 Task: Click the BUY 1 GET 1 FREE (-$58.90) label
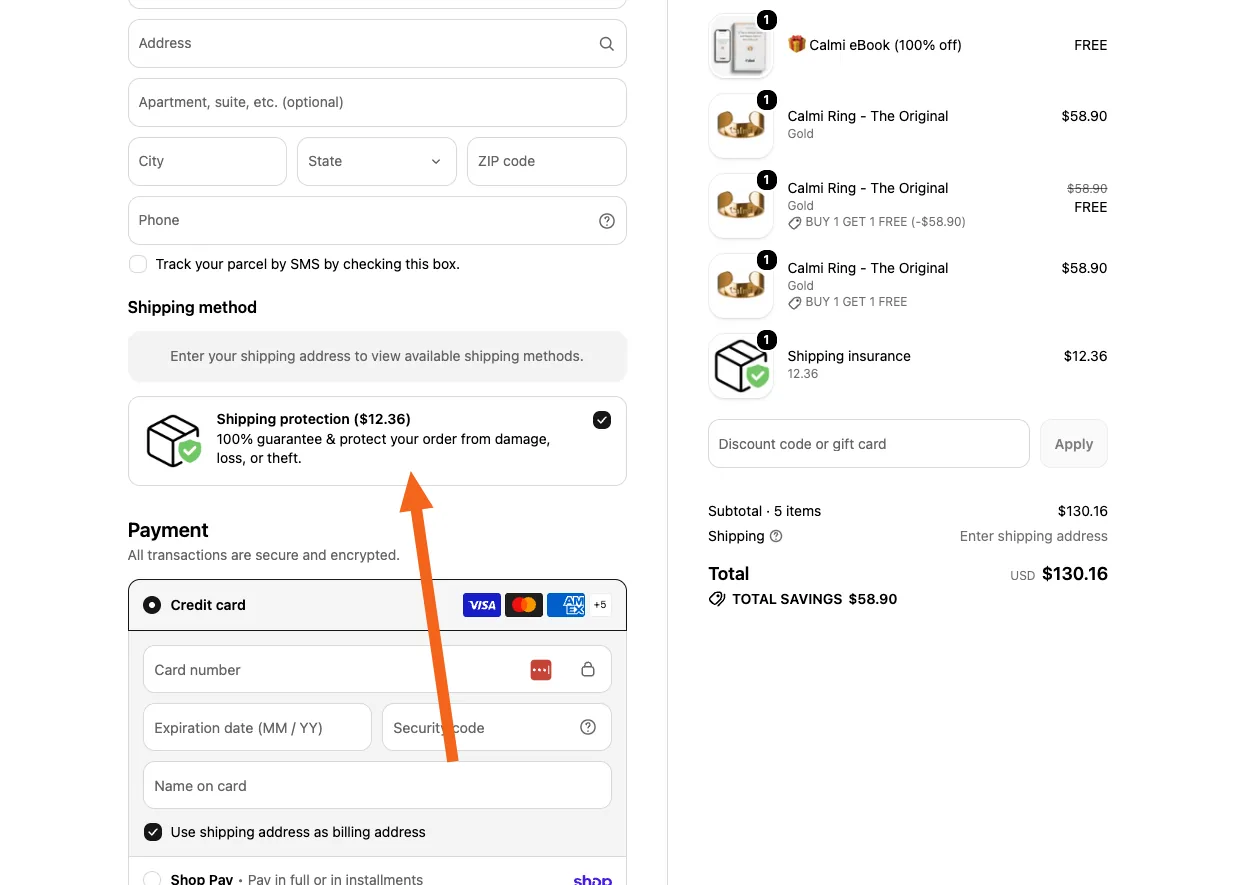[x=885, y=222]
